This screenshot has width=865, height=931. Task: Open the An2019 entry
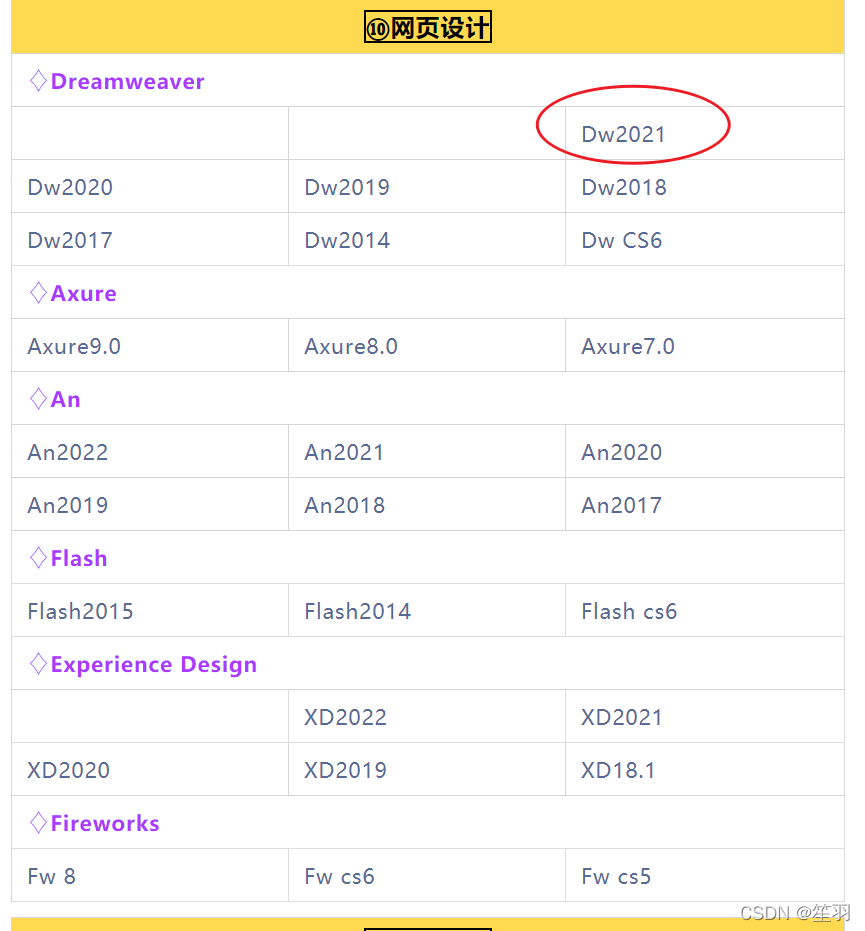tap(68, 505)
